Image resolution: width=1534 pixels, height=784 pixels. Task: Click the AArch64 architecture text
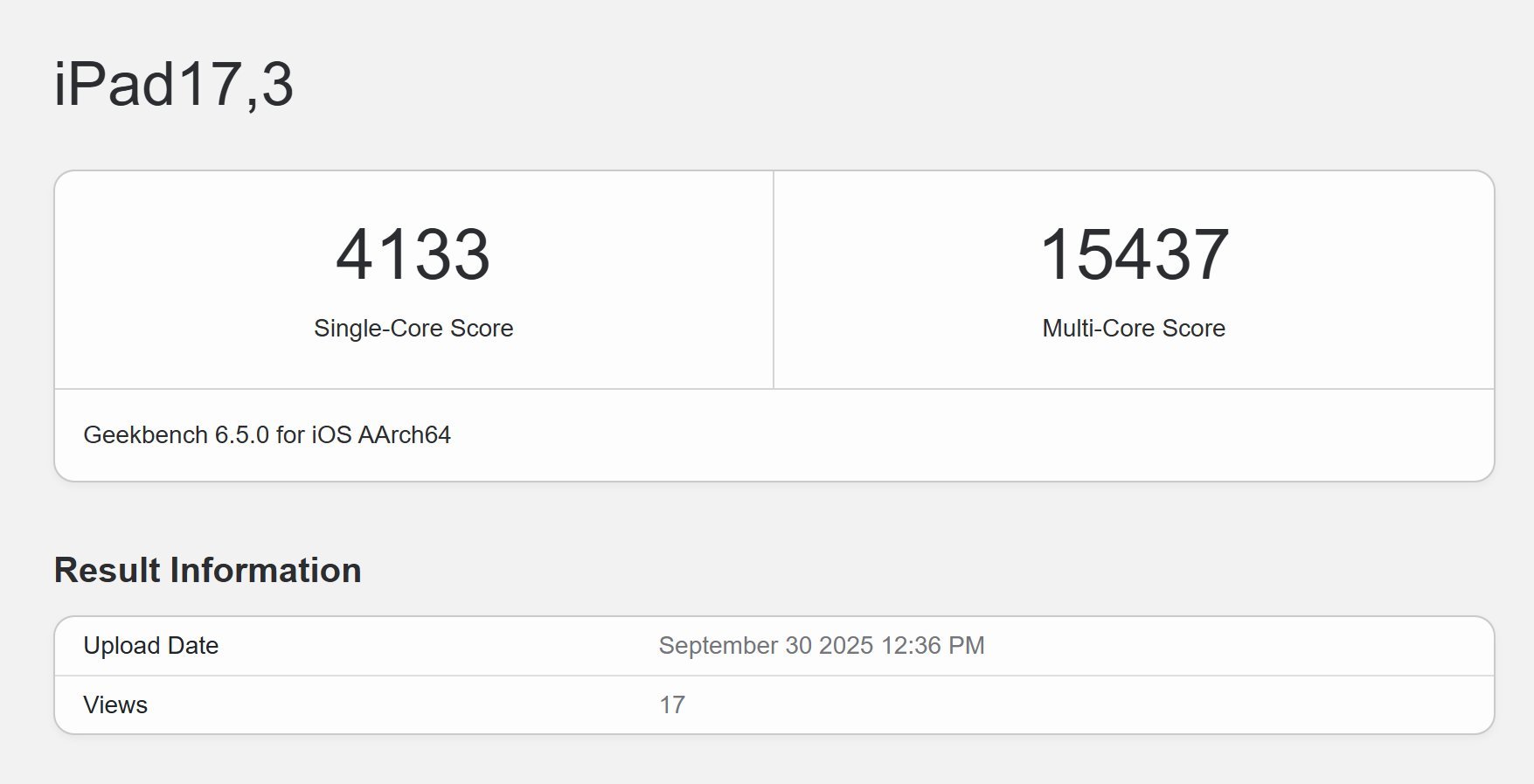[x=405, y=435]
